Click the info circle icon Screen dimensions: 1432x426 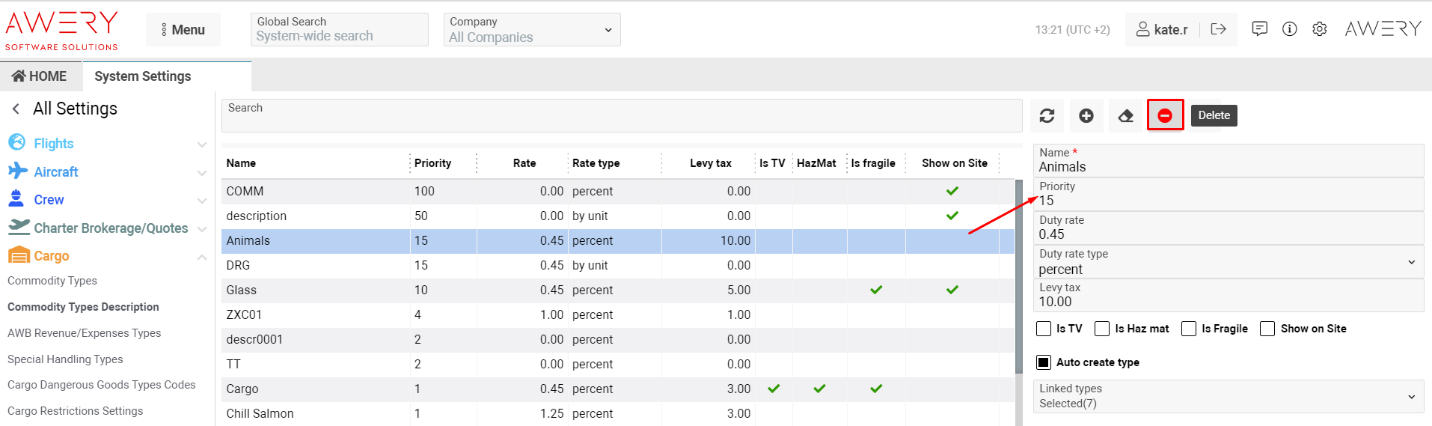click(x=1290, y=29)
